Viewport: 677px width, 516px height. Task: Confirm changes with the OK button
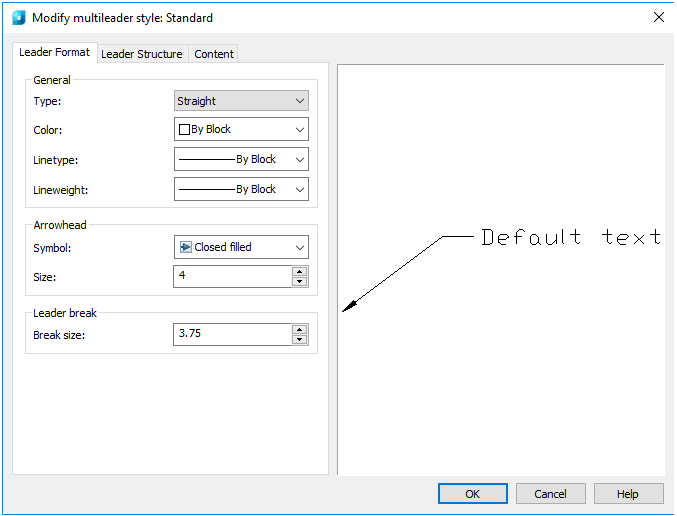point(473,494)
